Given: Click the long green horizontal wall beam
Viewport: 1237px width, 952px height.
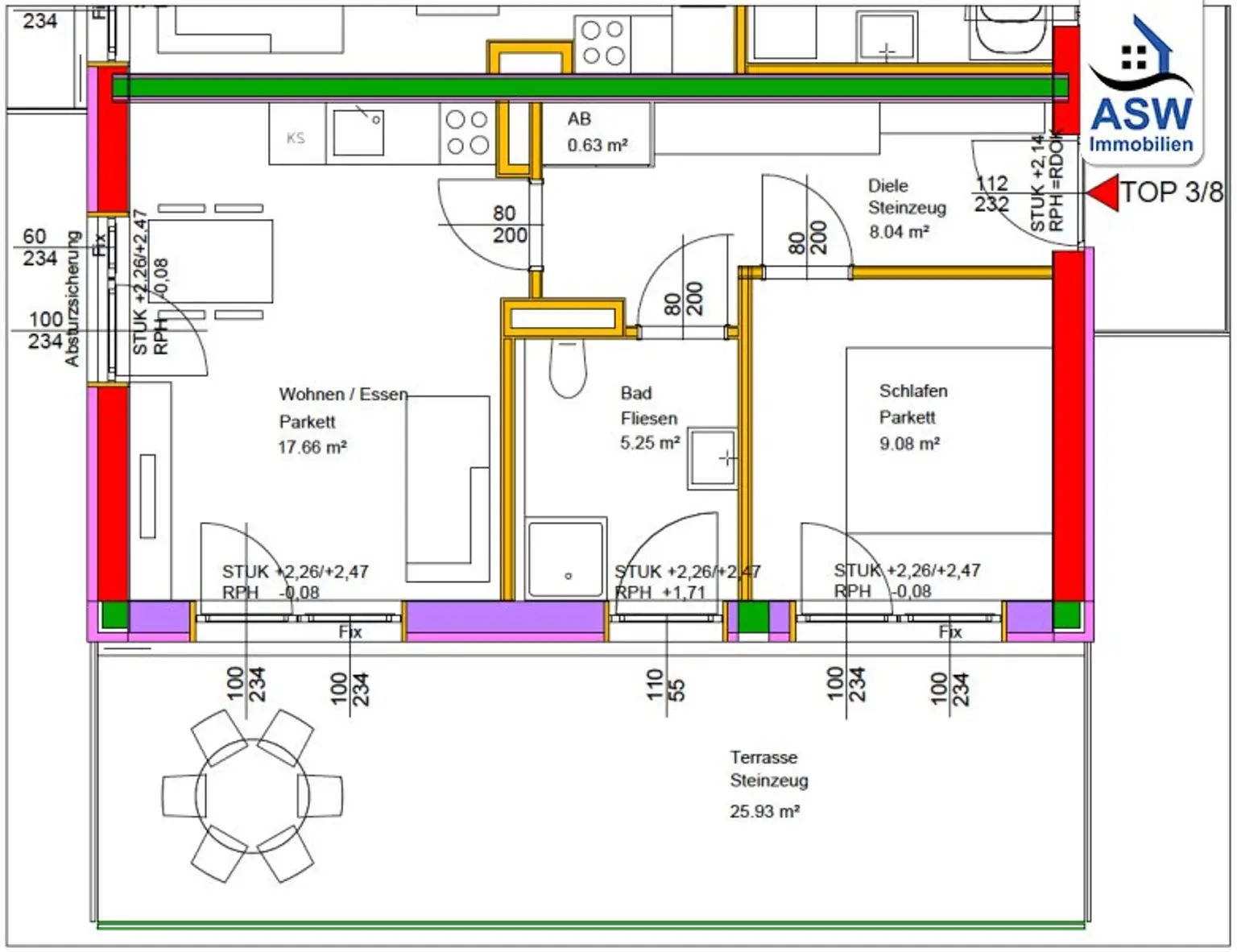Looking at the screenshot, I should [x=590, y=87].
